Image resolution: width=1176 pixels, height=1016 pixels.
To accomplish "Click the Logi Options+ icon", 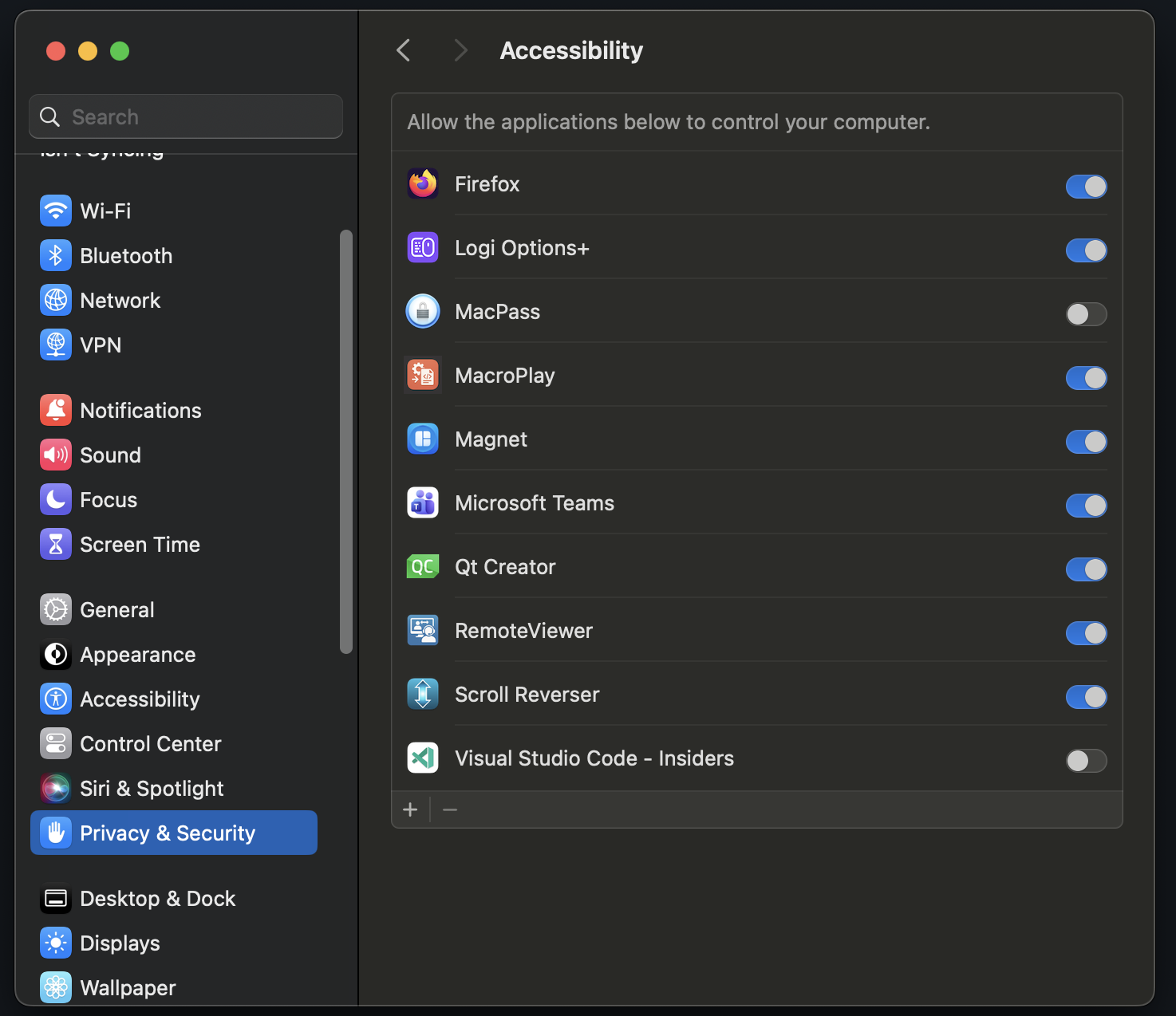I will [x=423, y=247].
